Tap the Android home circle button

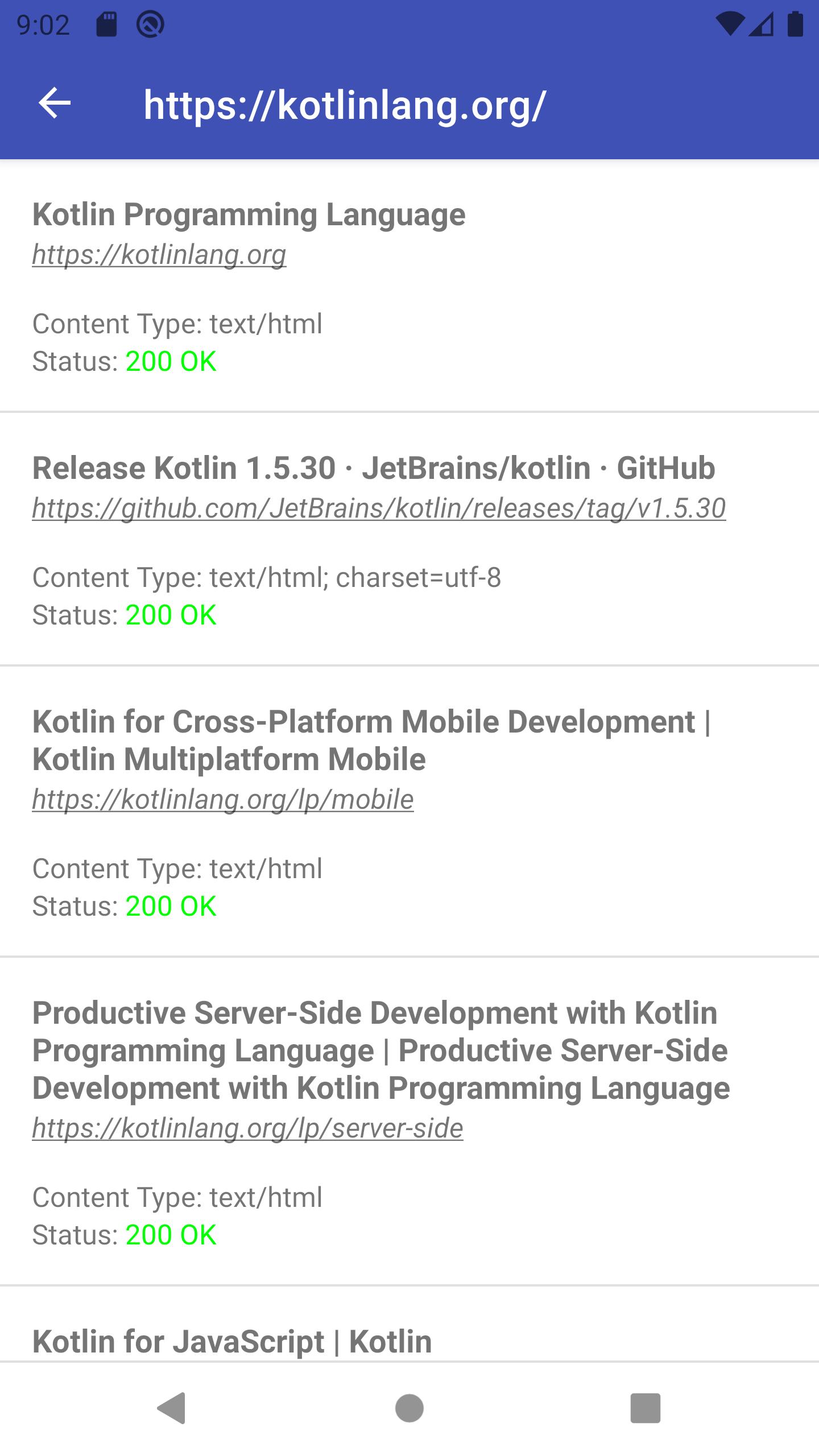(409, 1408)
